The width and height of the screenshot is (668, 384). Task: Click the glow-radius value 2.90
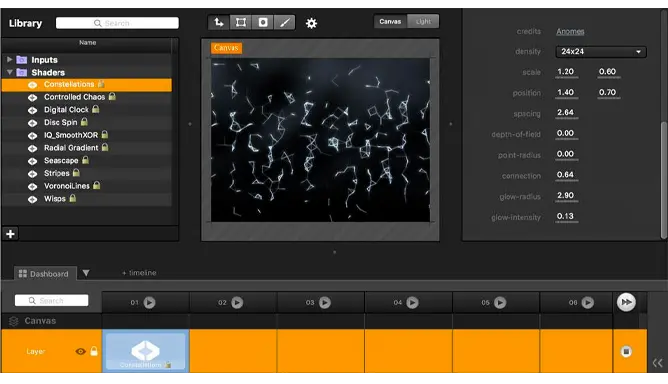click(565, 196)
